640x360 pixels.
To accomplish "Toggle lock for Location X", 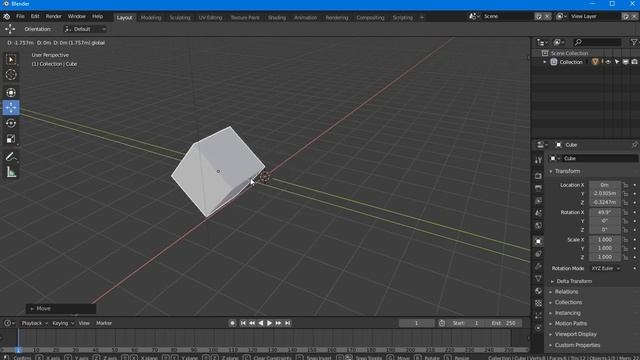I will [x=626, y=185].
